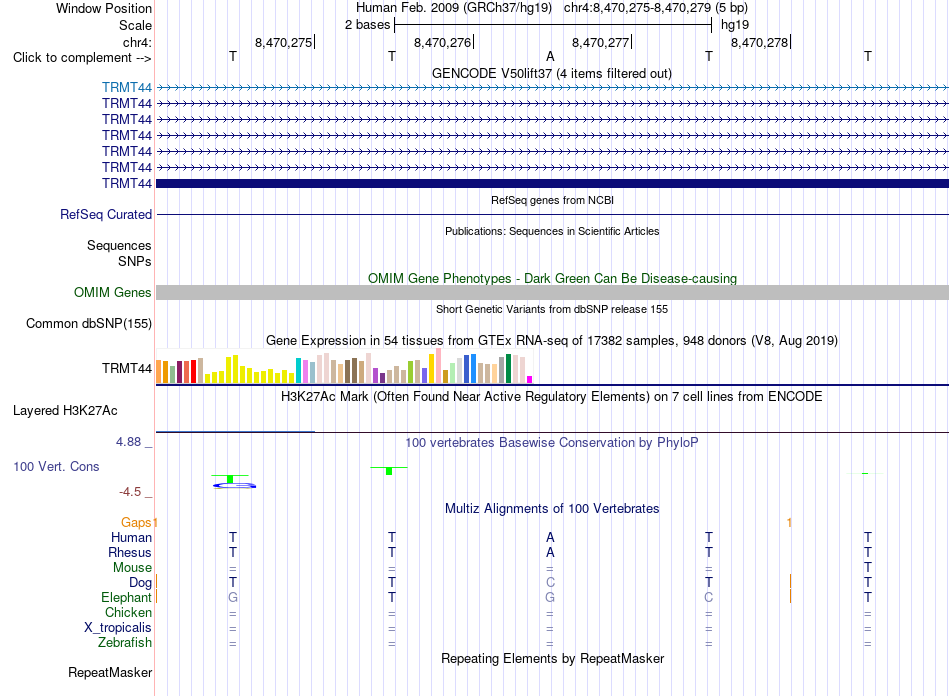
Task: Click the Elephant row's C base
Action: (x=709, y=597)
